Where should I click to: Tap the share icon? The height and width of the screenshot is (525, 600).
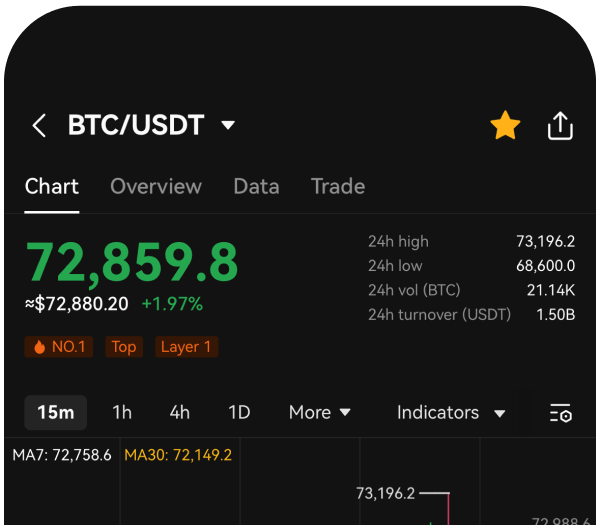tap(560, 126)
